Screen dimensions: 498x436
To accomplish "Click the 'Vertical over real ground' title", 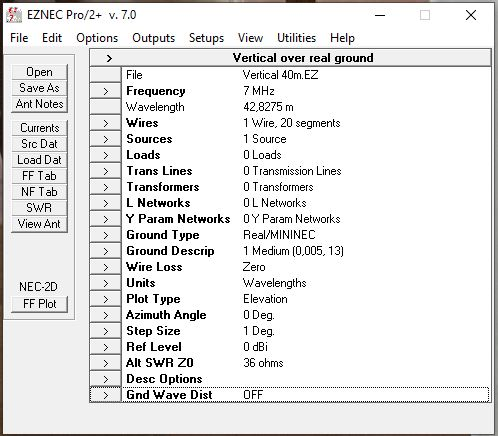I will pyautogui.click(x=303, y=58).
